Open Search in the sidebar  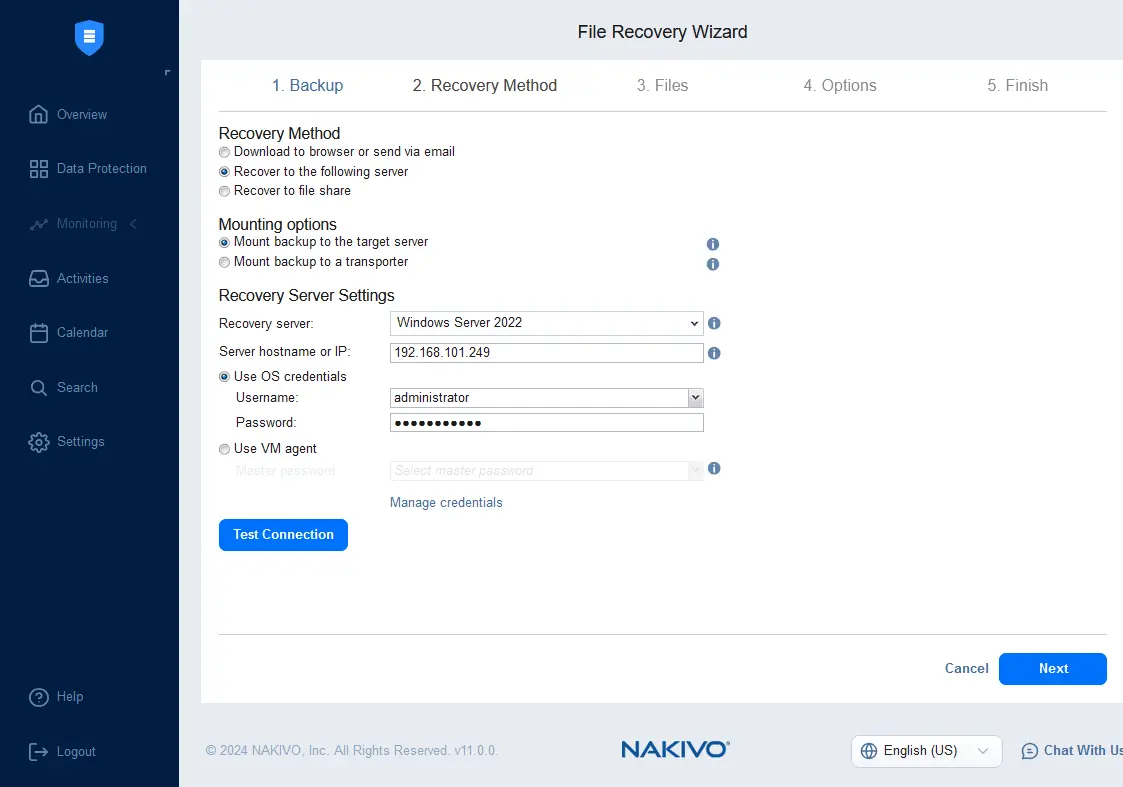coord(77,387)
